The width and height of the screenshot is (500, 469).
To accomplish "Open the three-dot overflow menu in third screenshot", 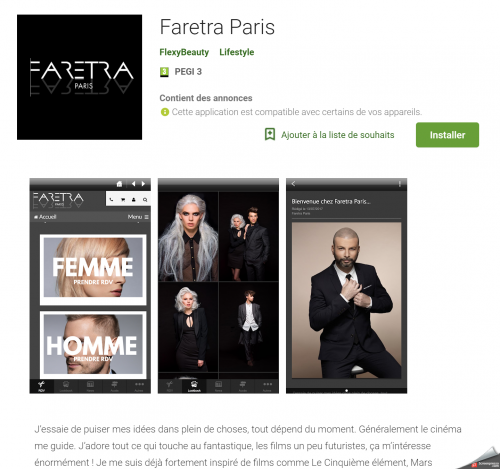I will 400,184.
